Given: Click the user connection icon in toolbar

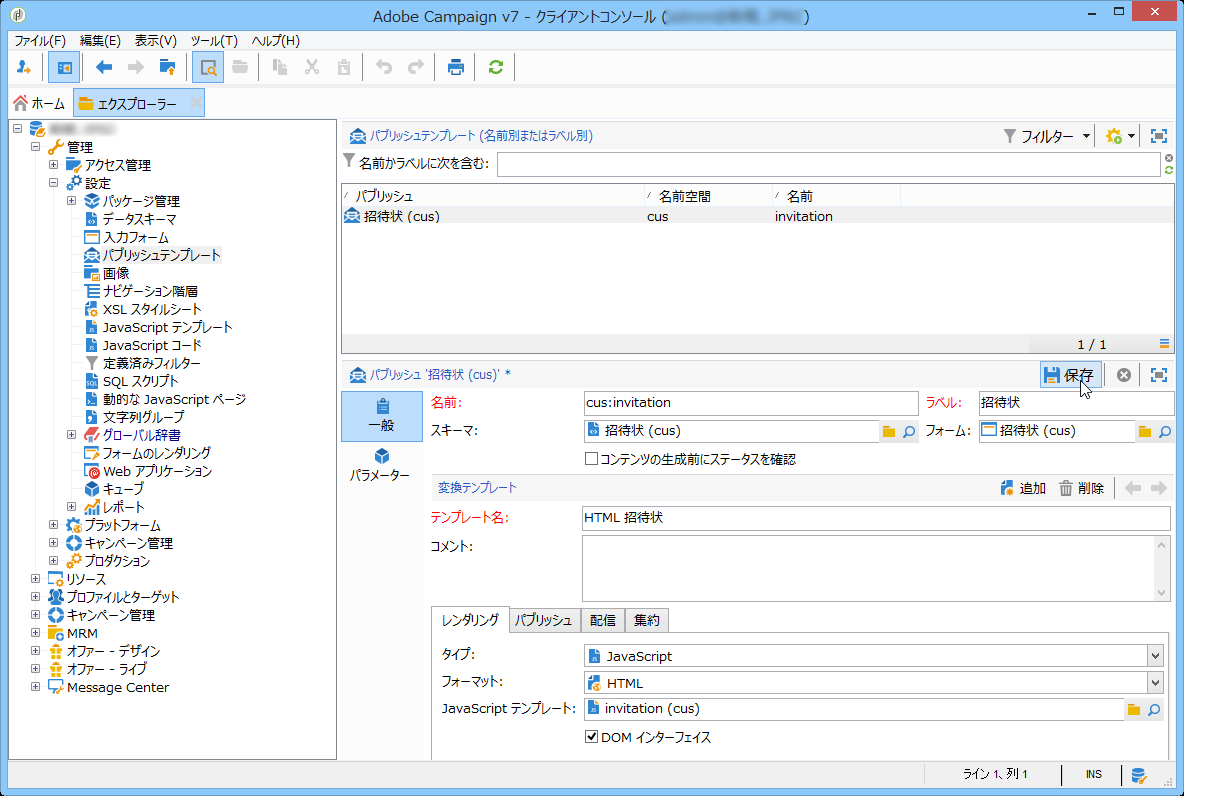Looking at the screenshot, I should (24, 67).
